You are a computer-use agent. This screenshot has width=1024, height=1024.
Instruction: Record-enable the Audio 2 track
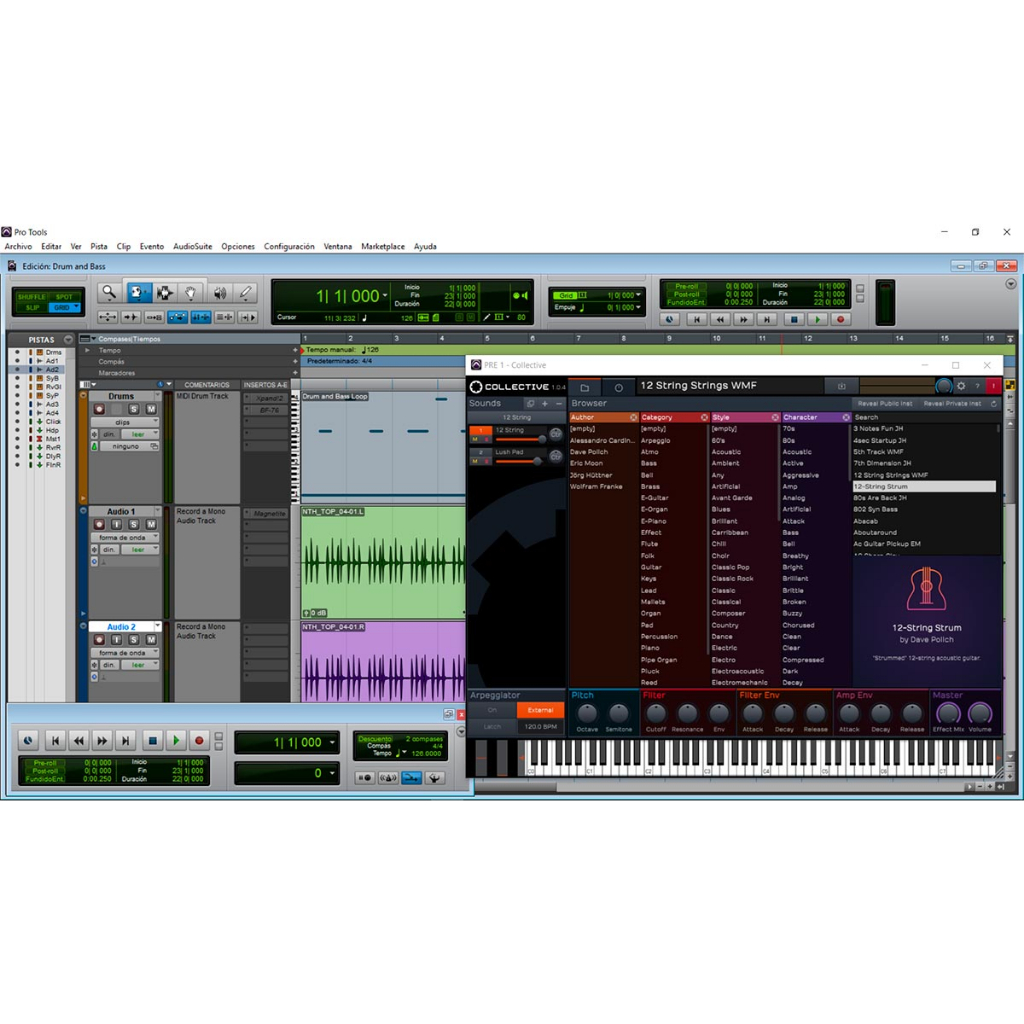(x=99, y=639)
